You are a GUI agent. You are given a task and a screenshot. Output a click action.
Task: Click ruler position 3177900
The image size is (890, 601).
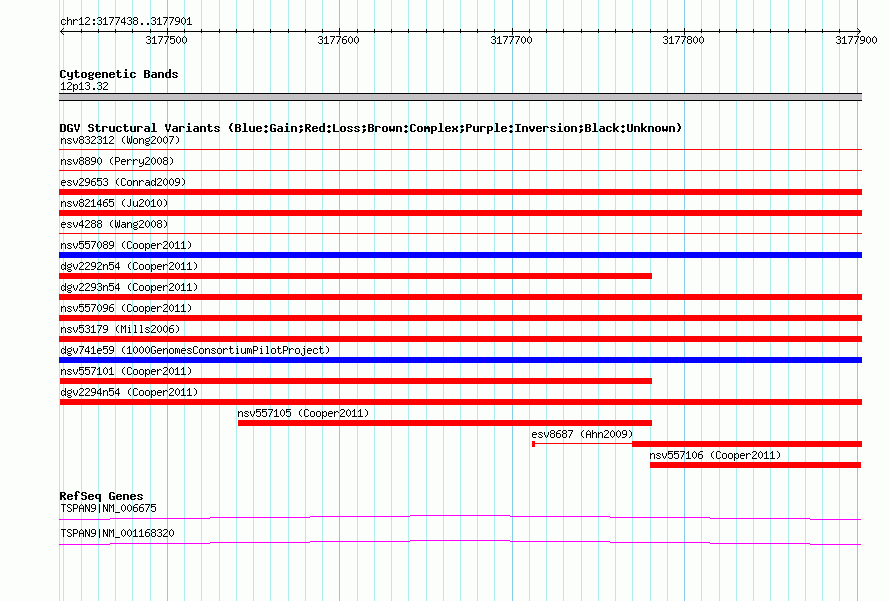[x=856, y=40]
